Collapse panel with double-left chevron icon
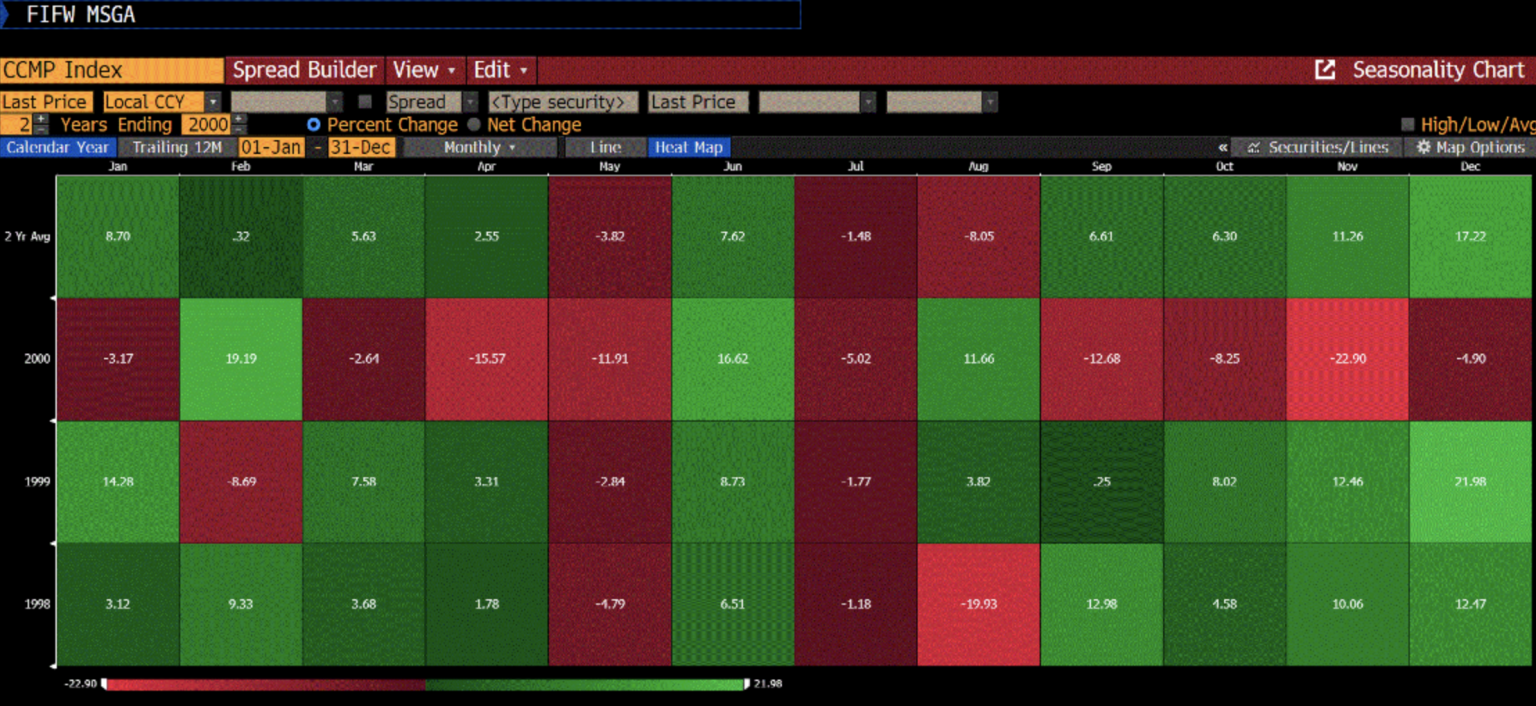The image size is (1536, 706). point(1222,147)
